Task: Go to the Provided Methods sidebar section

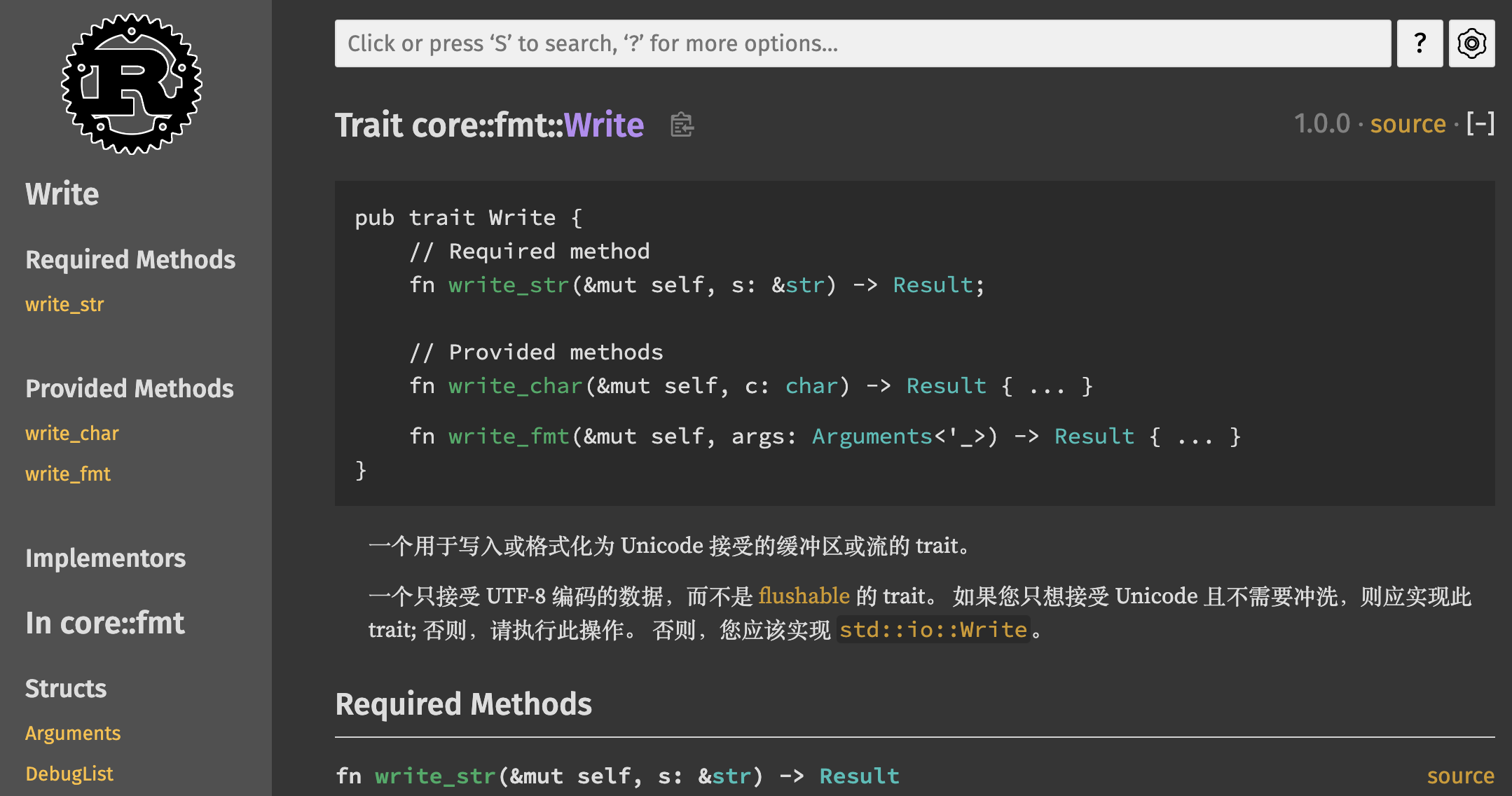Action: coord(130,388)
